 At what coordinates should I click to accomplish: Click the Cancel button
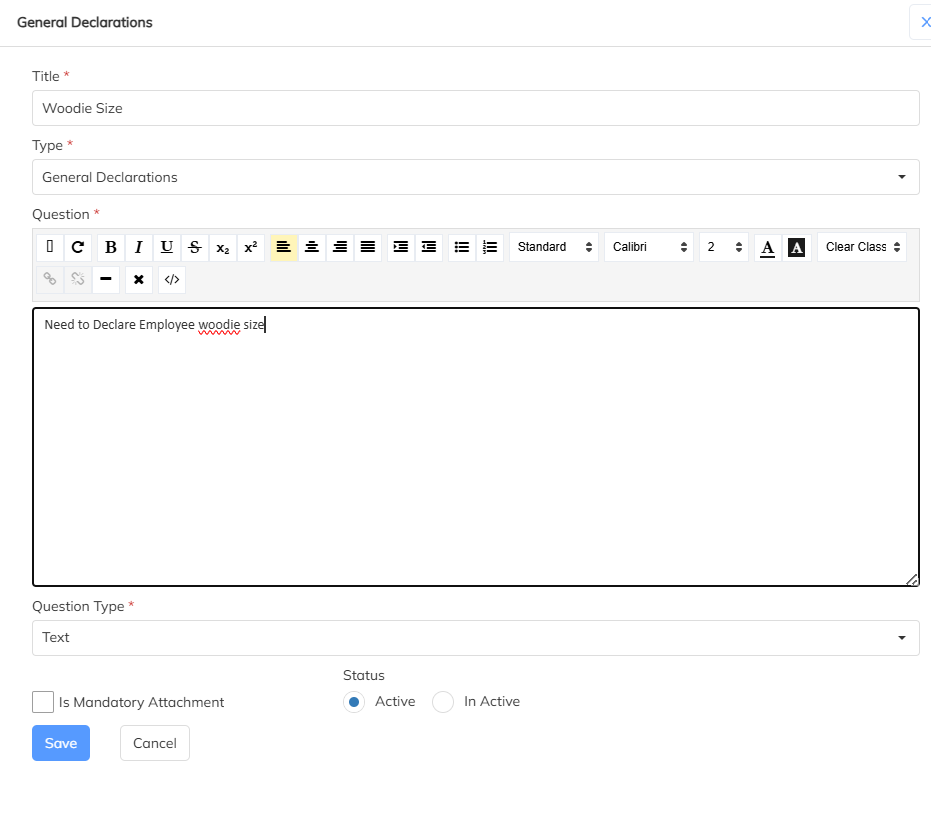[155, 743]
